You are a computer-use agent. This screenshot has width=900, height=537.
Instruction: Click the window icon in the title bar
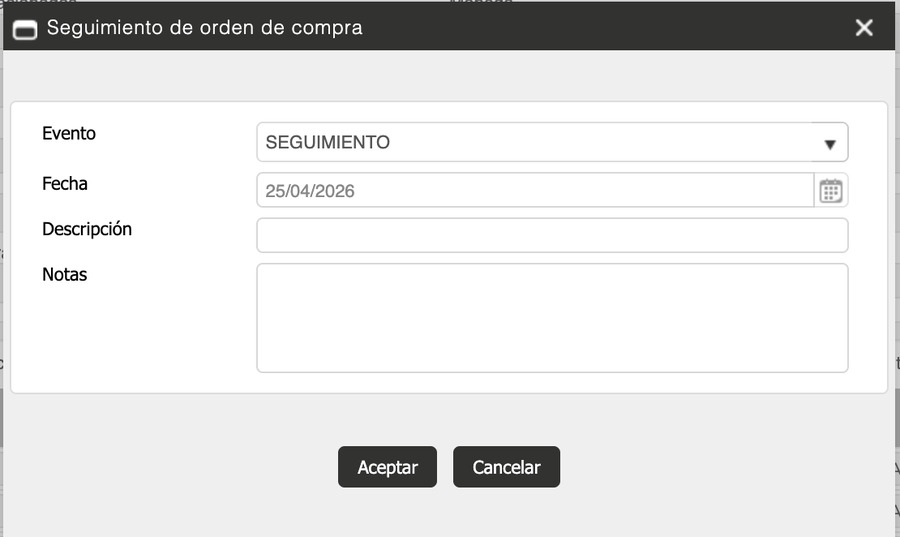pos(25,28)
